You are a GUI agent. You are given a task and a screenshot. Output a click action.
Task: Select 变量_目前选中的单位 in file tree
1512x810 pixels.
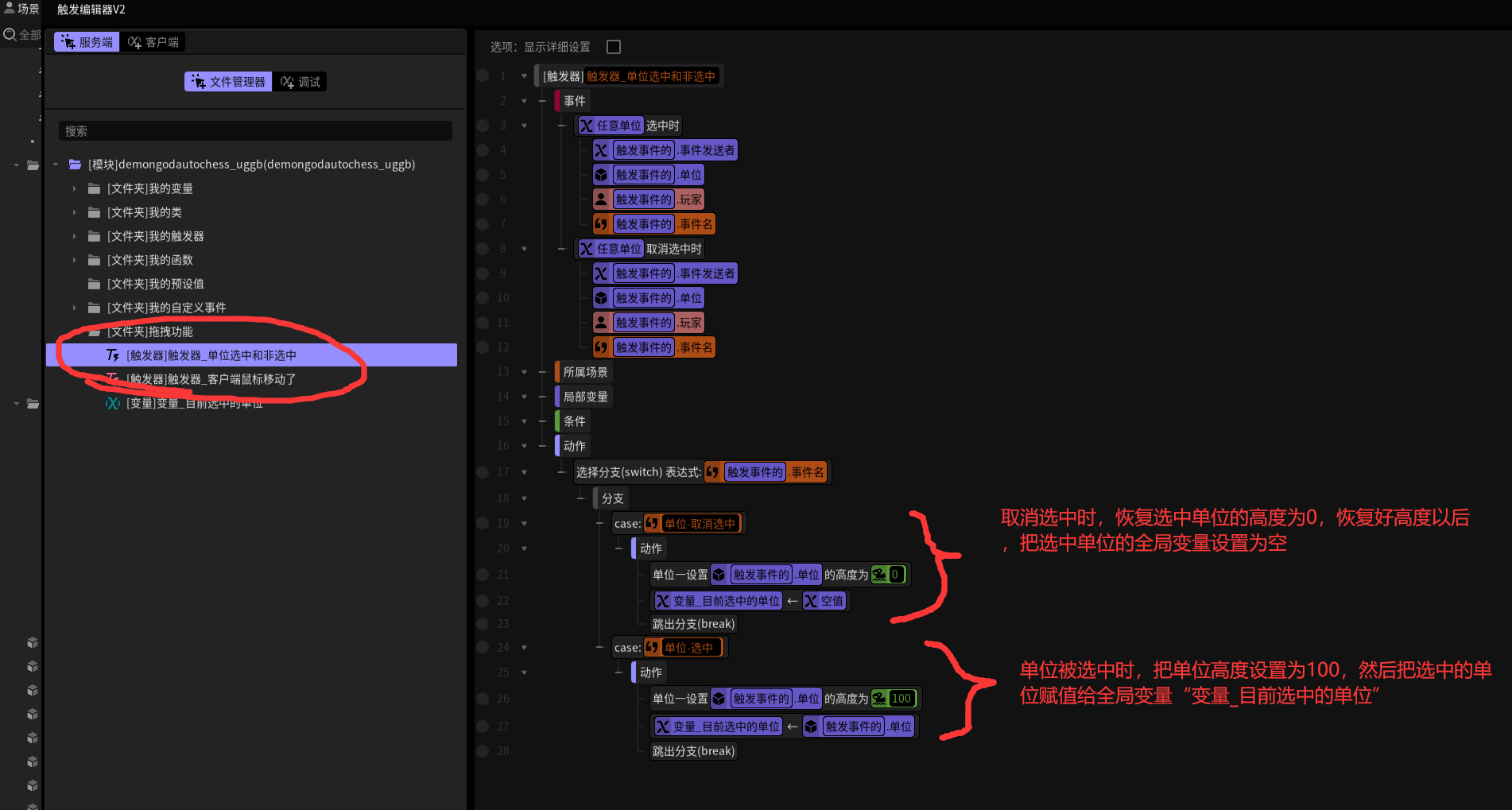coord(195,403)
